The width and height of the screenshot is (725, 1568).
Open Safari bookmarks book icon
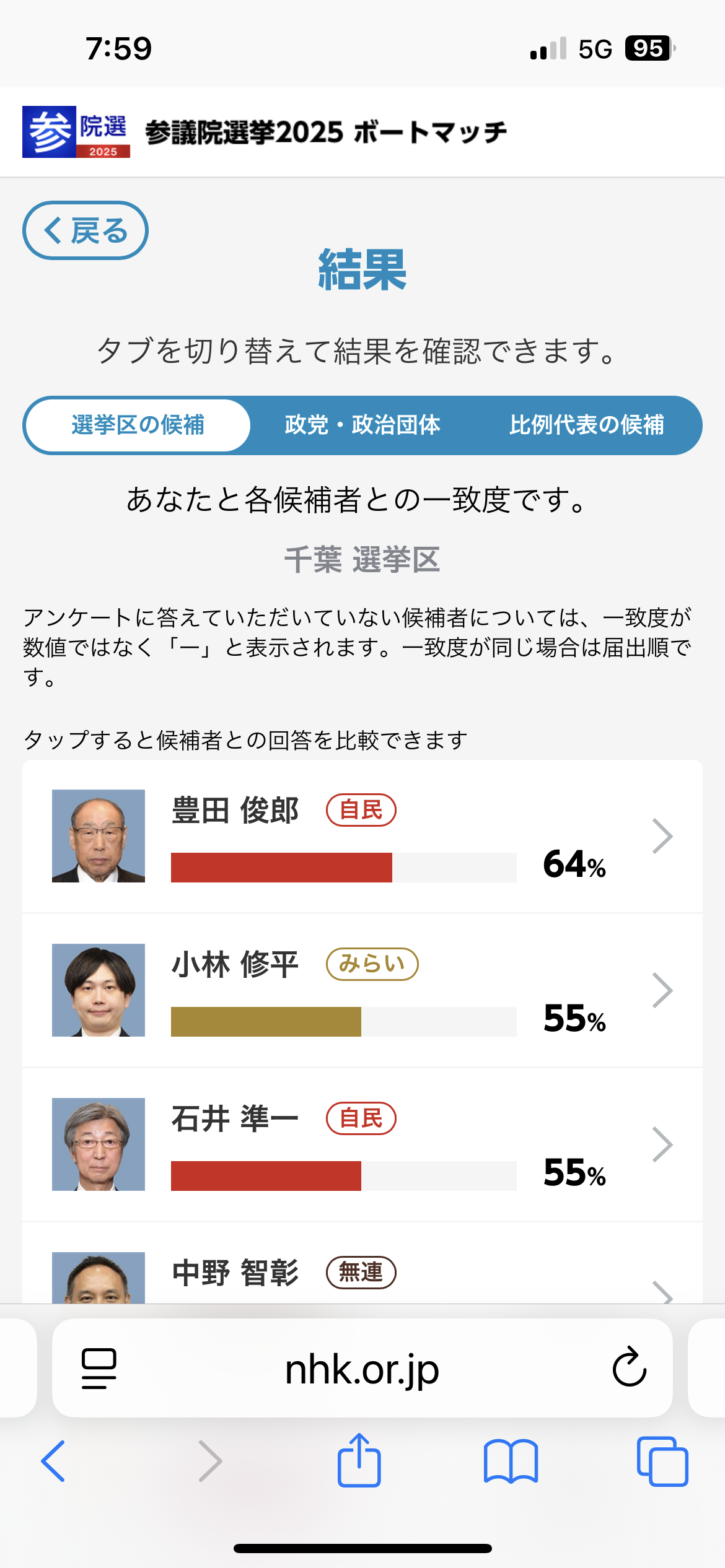[511, 1461]
